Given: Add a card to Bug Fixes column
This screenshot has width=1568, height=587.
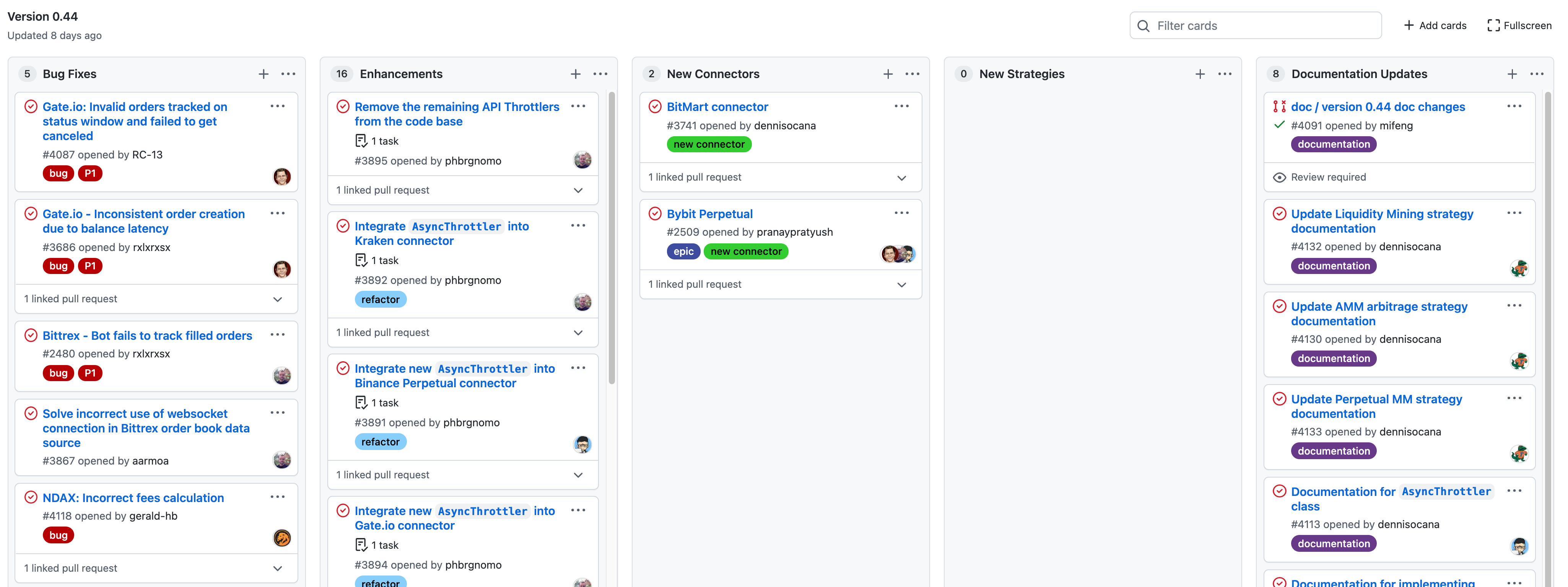Looking at the screenshot, I should point(264,74).
